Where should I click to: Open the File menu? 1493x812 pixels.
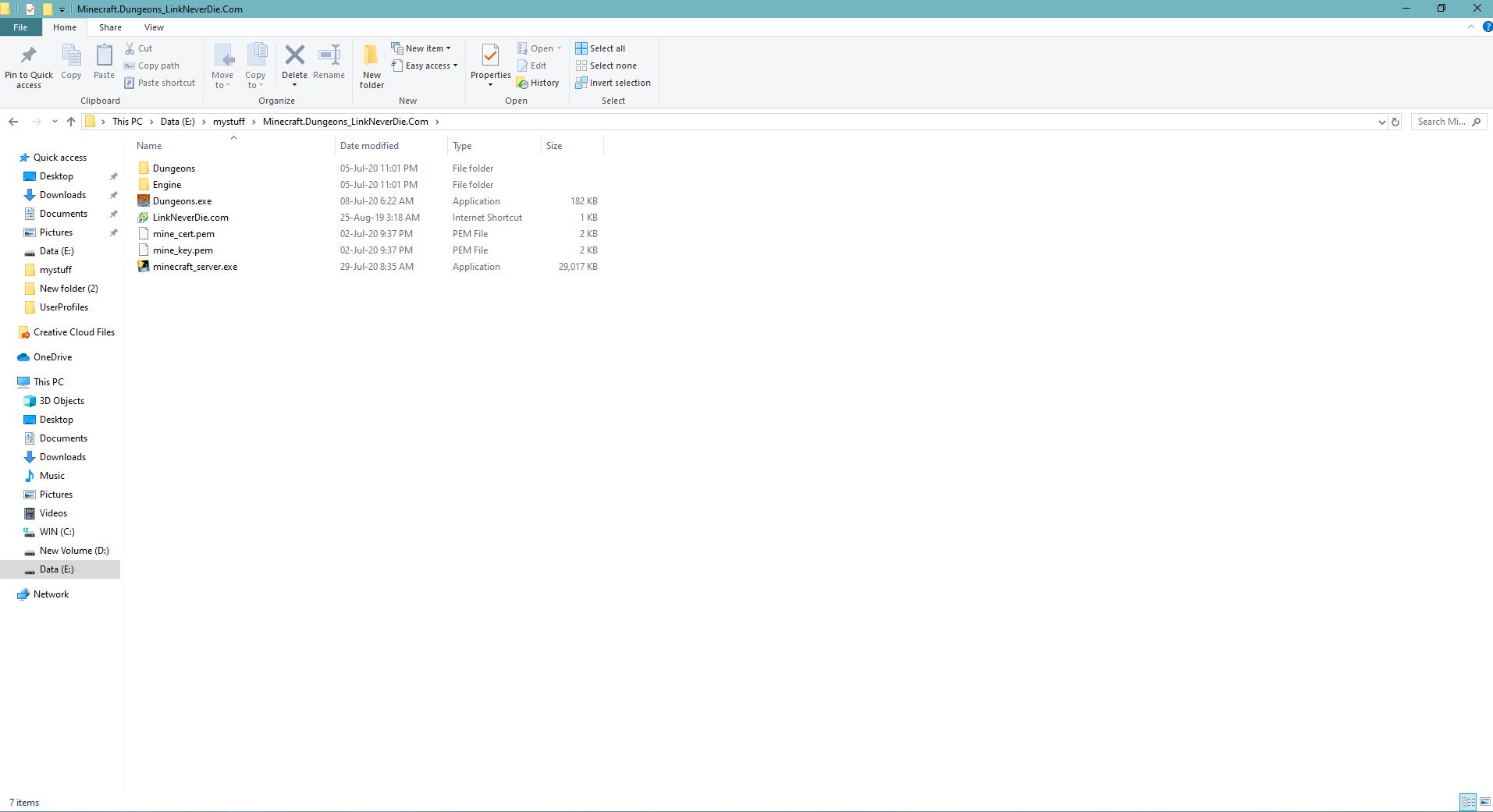point(20,27)
